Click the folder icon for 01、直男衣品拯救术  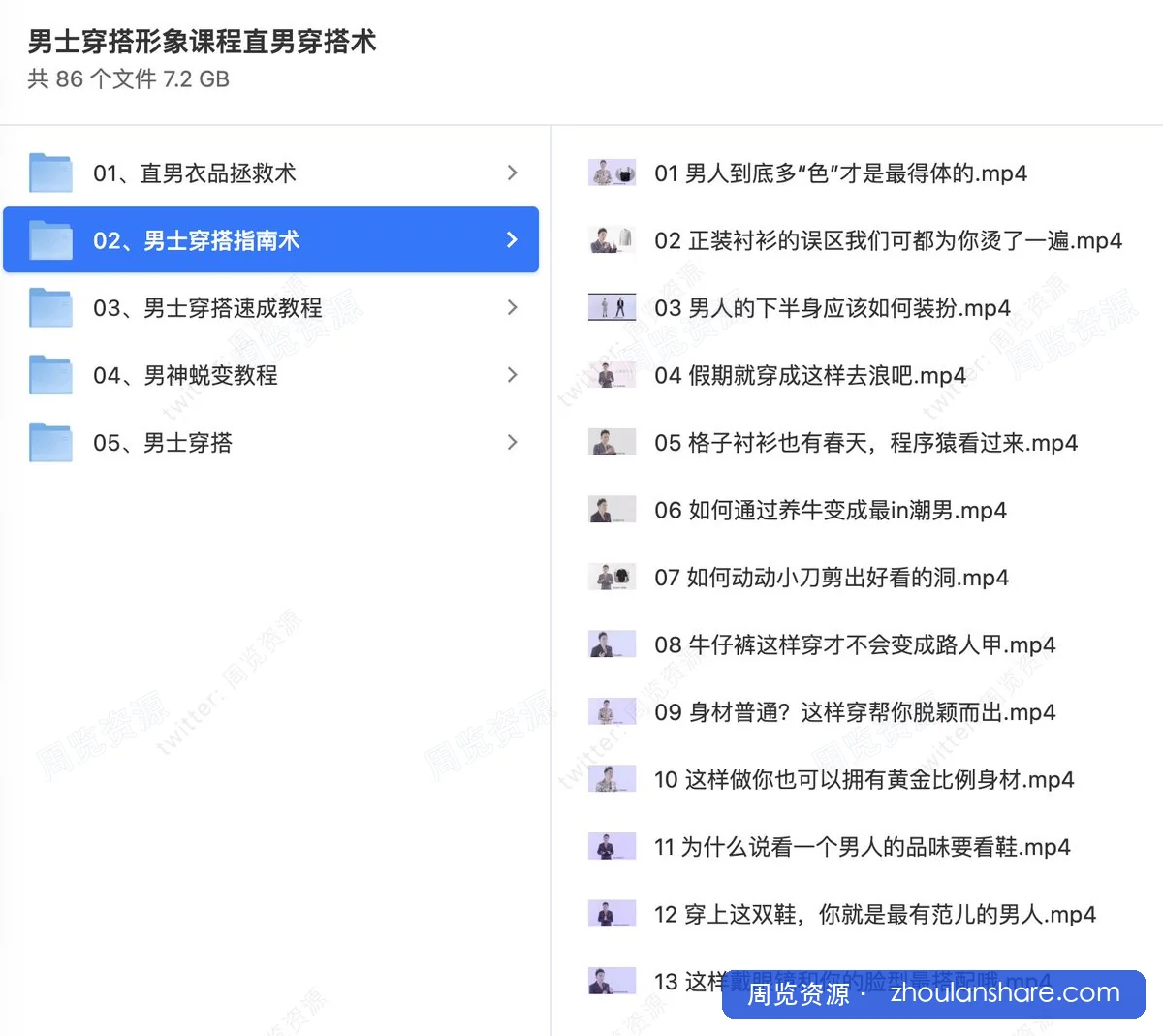coord(50,173)
